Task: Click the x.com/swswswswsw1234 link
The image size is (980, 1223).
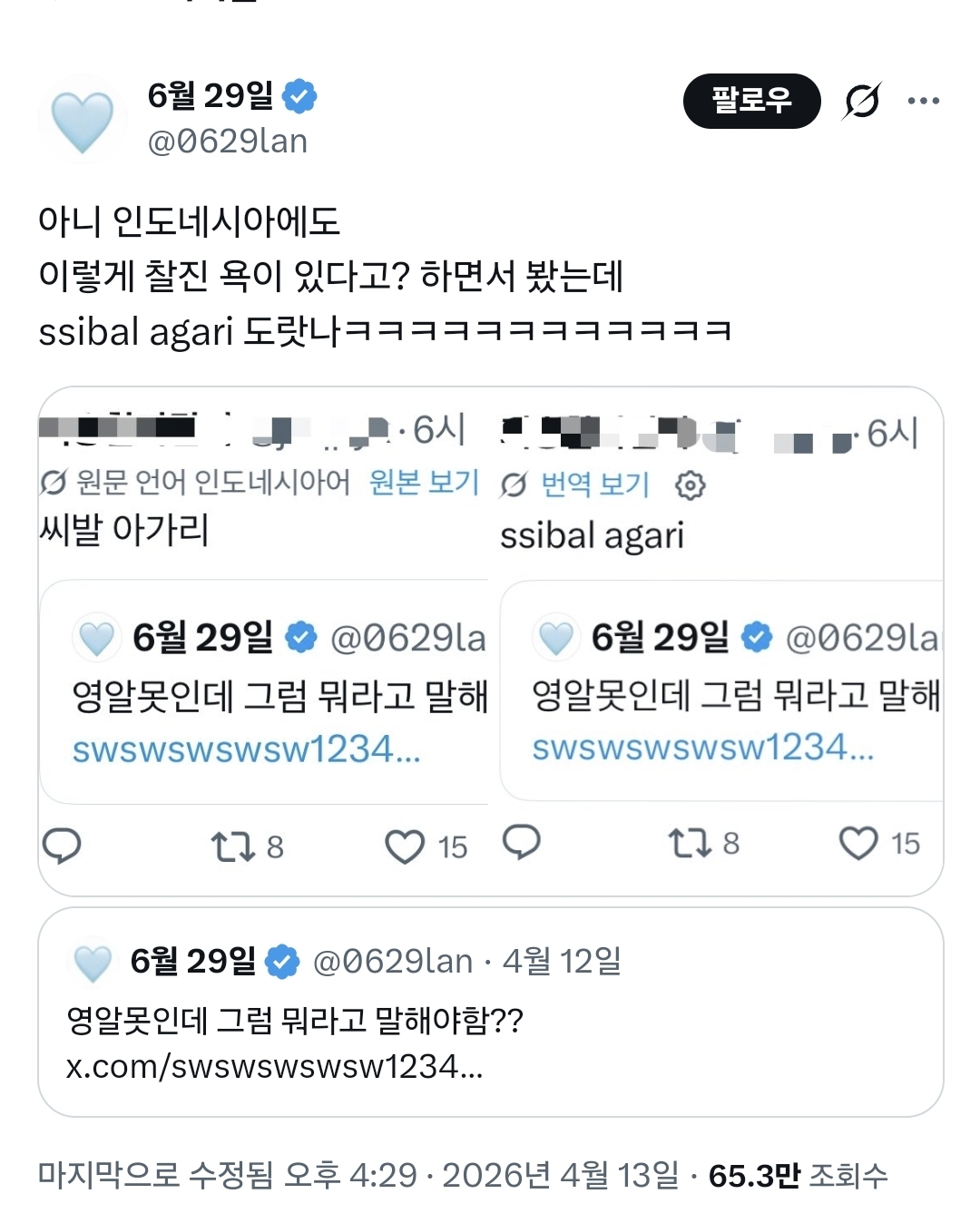Action: (274, 1067)
